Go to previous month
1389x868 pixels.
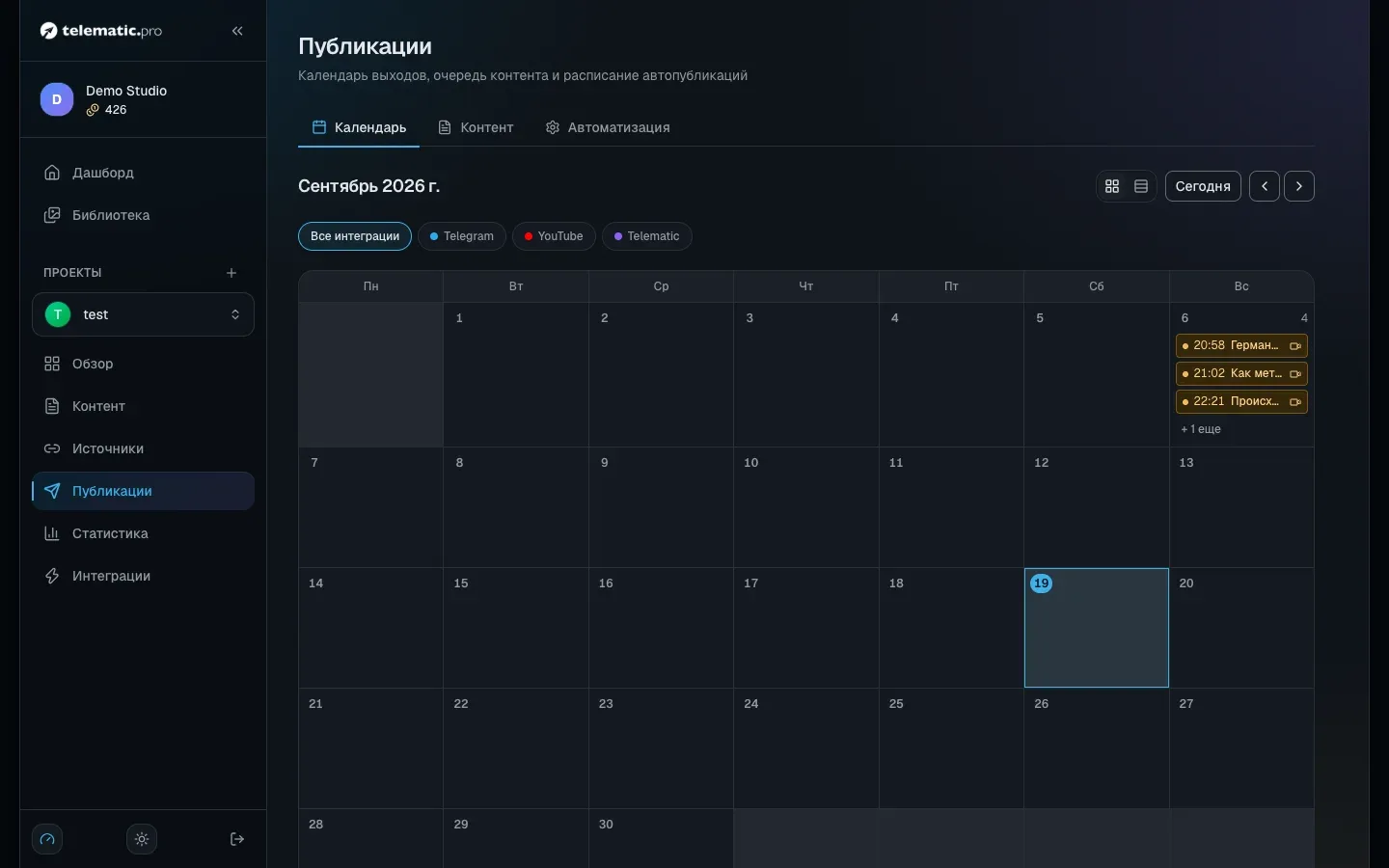(1265, 186)
